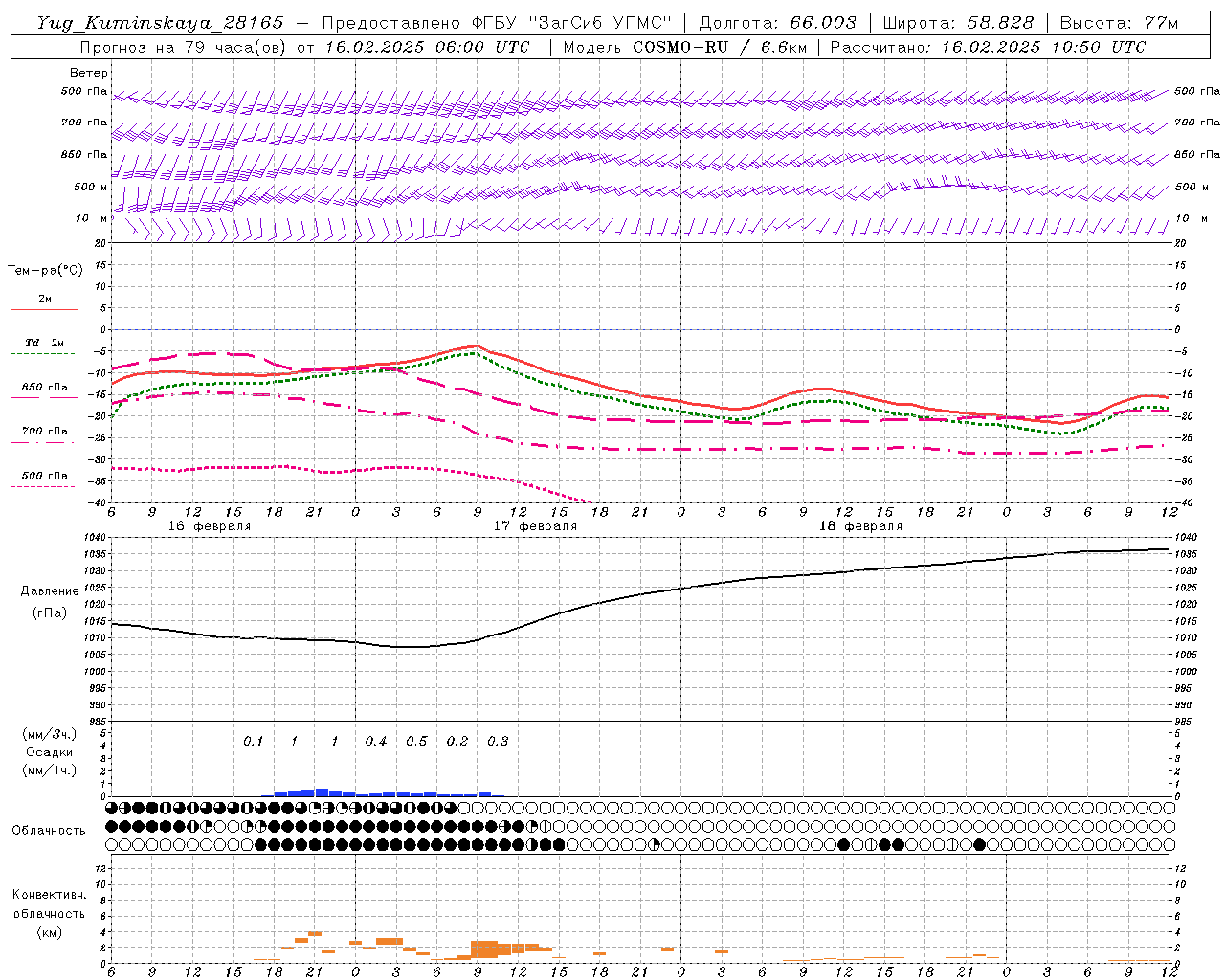Select the 17 февраля date label
This screenshot has height=980, width=1225.
[535, 526]
